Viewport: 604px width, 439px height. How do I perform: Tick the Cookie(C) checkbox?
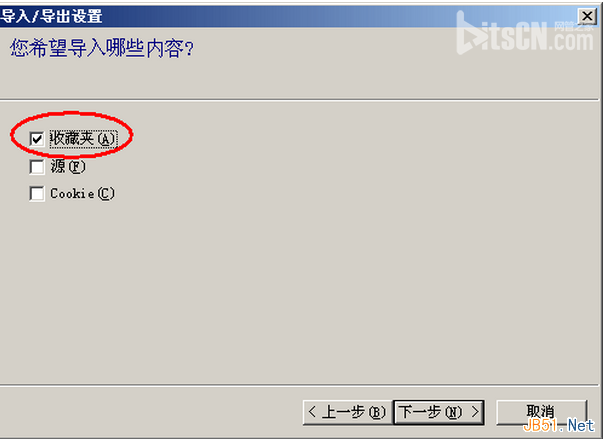[x=37, y=193]
